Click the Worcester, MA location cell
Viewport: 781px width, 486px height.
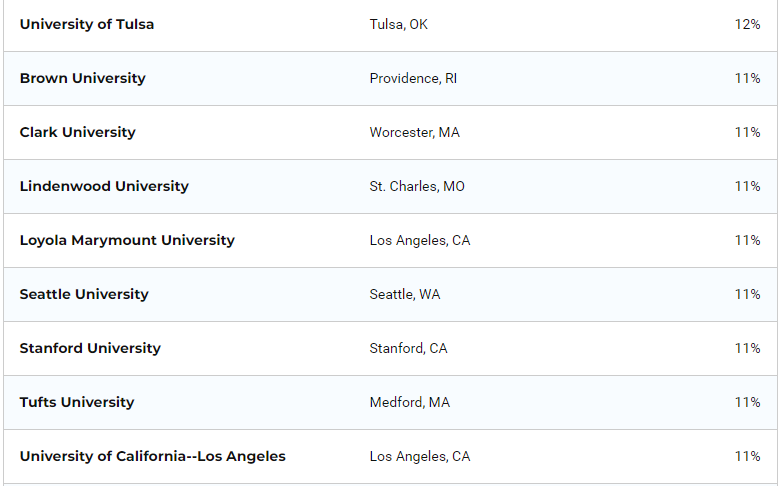click(414, 132)
